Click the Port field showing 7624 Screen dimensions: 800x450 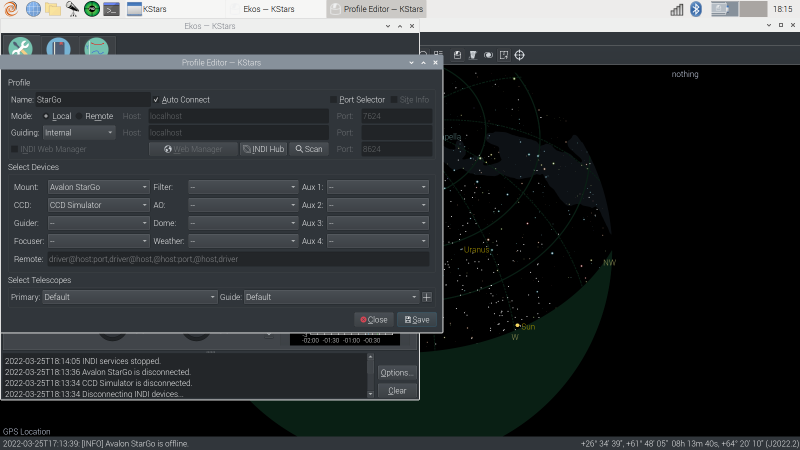396,116
